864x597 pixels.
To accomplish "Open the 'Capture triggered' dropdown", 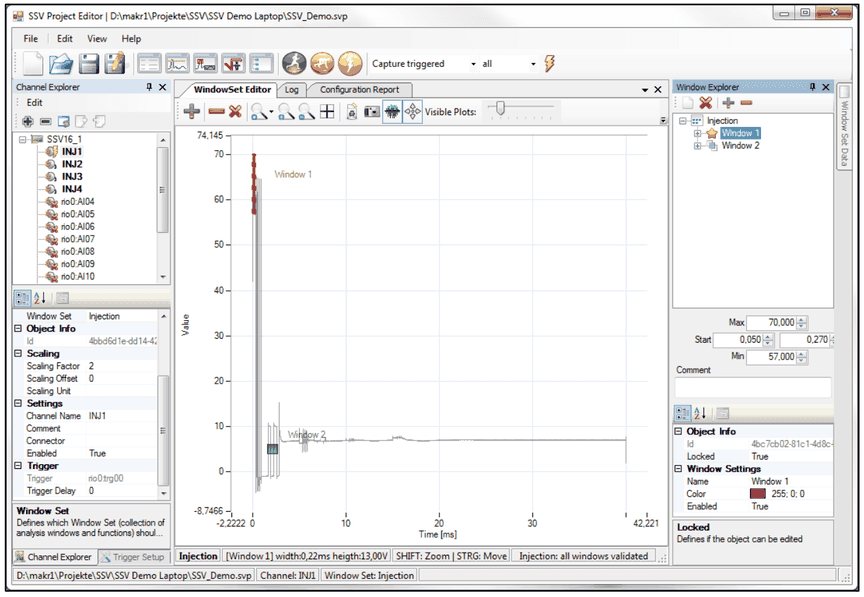I will click(473, 64).
